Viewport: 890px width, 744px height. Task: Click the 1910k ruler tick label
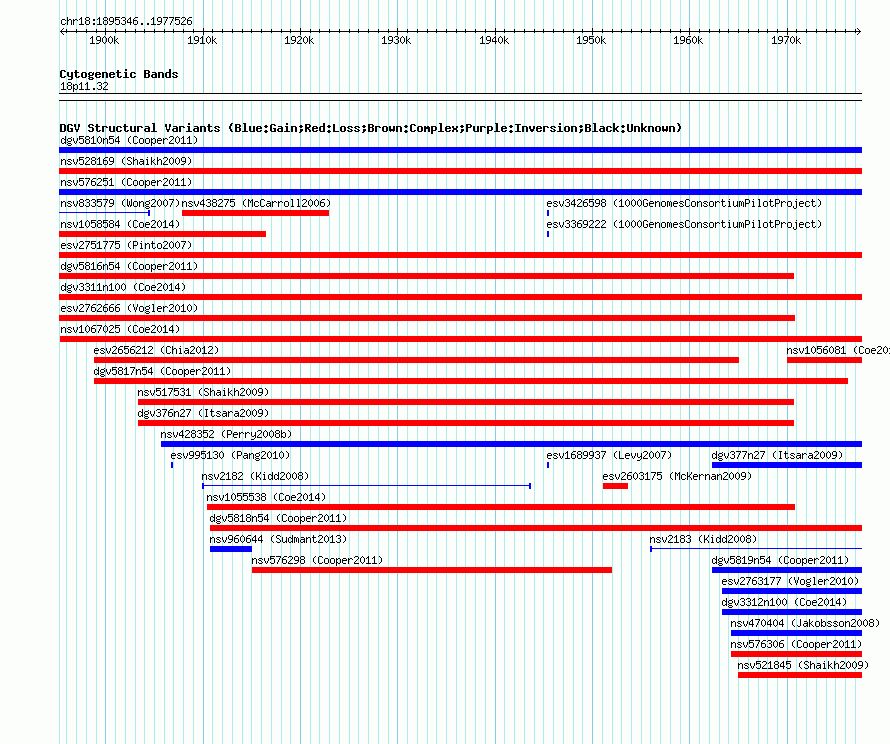[x=202, y=40]
